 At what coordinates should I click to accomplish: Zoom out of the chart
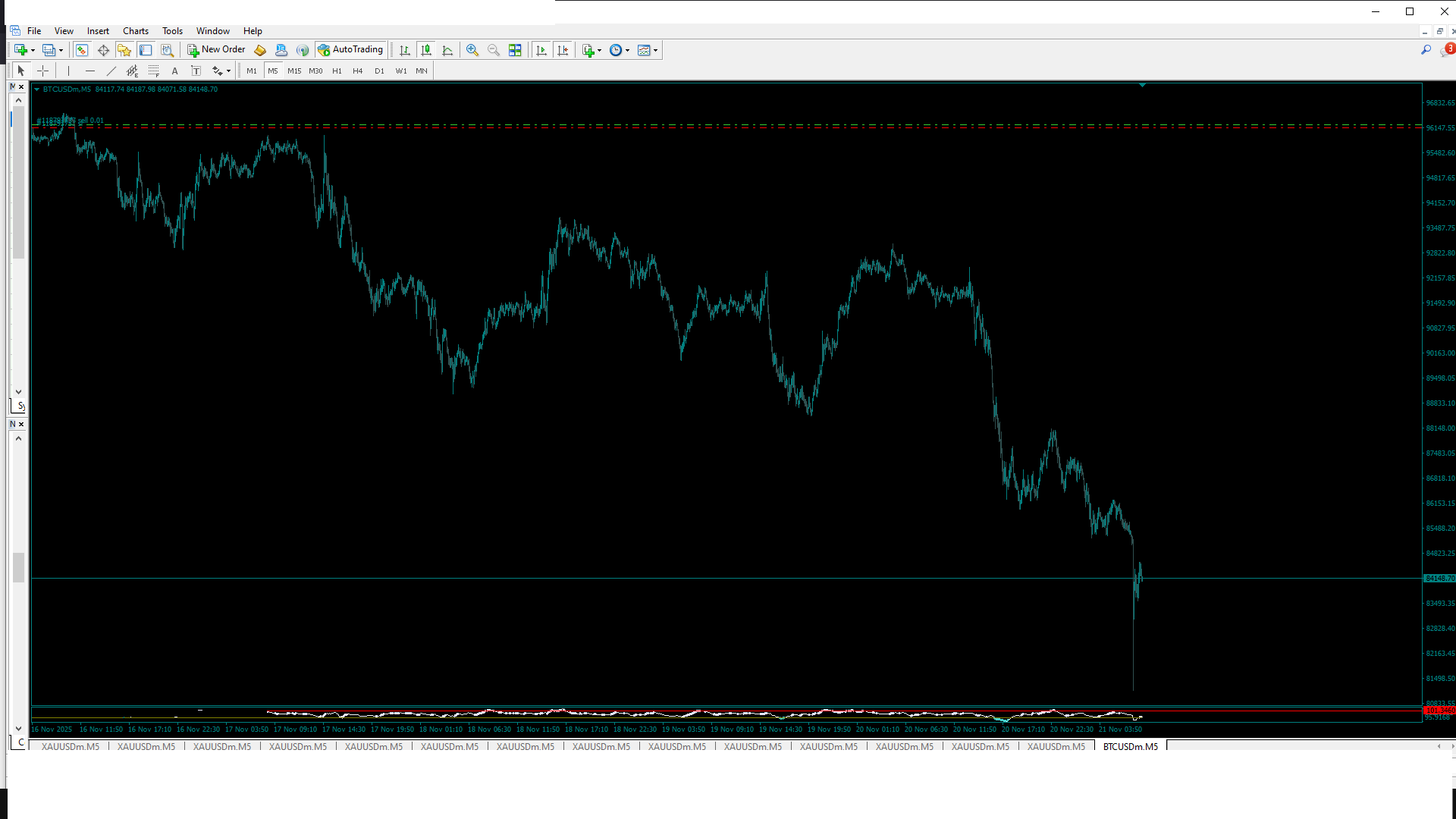[x=494, y=50]
